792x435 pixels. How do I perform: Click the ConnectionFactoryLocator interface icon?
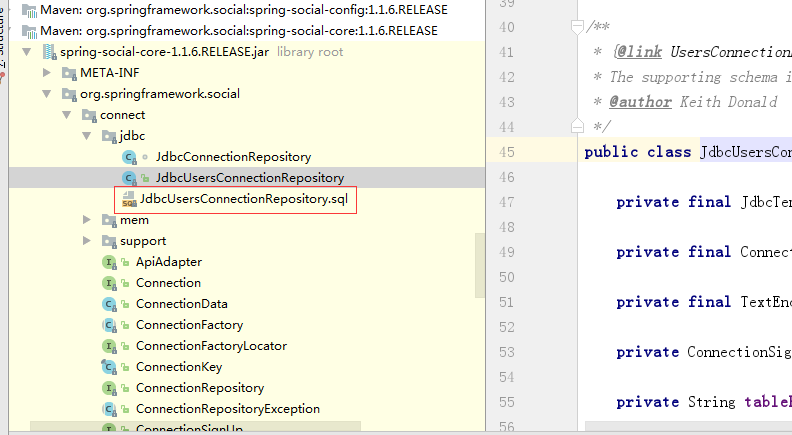pos(109,346)
